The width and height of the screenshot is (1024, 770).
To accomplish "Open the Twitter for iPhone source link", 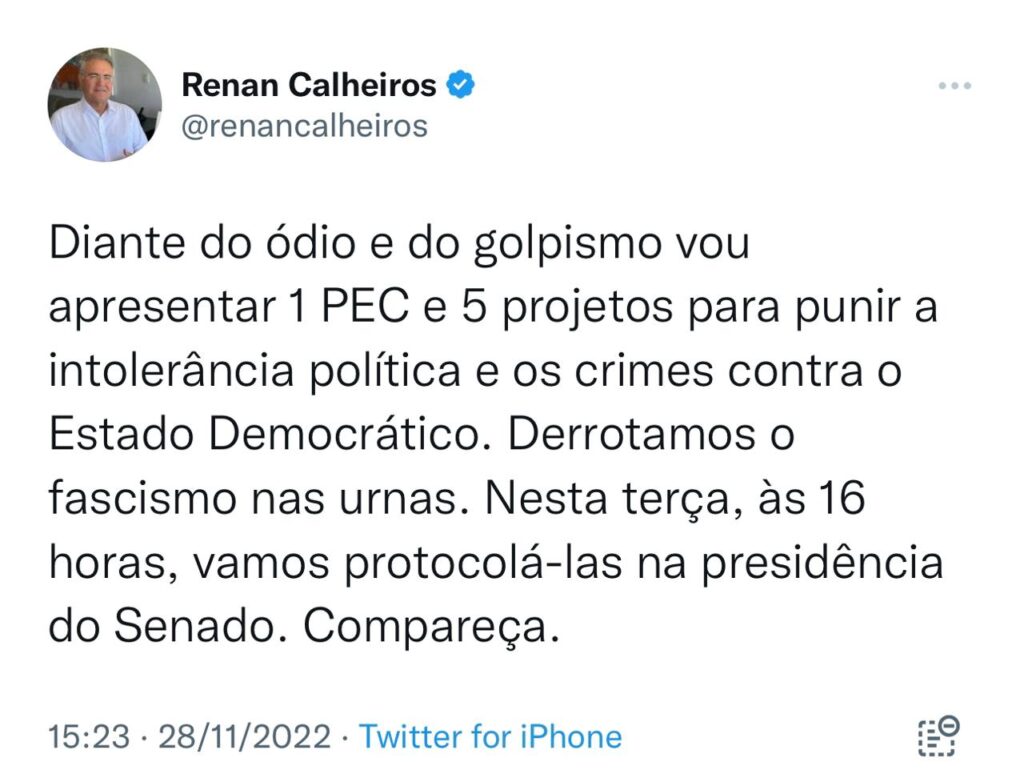I will (x=490, y=738).
